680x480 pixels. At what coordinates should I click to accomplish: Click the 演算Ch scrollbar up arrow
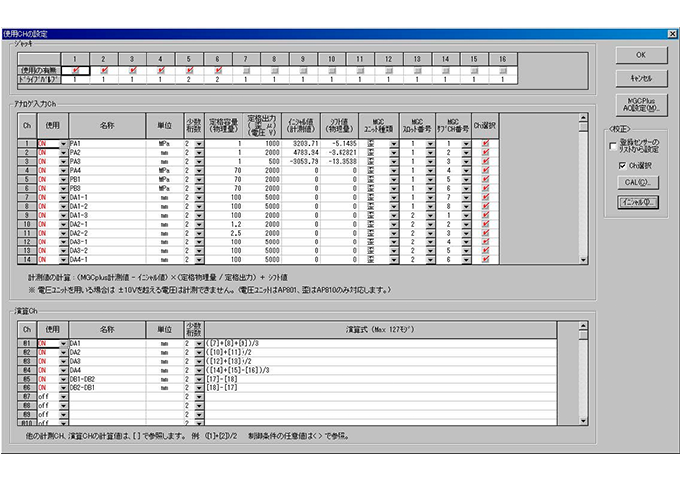[583, 326]
